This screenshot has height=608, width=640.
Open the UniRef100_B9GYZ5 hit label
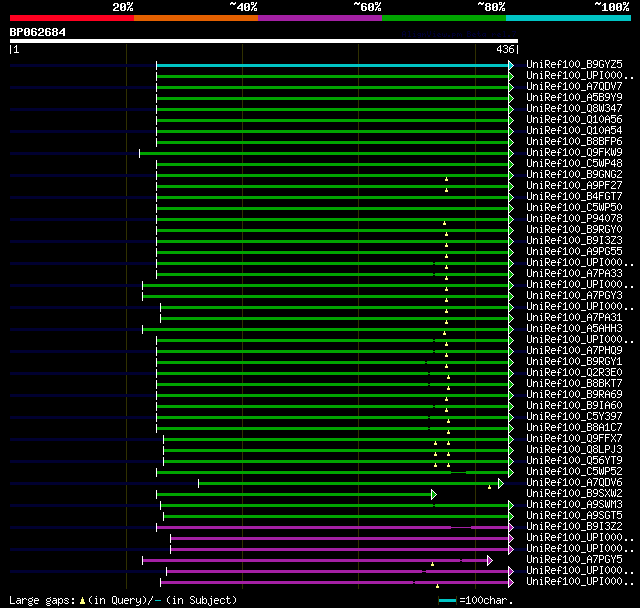pyautogui.click(x=574, y=64)
